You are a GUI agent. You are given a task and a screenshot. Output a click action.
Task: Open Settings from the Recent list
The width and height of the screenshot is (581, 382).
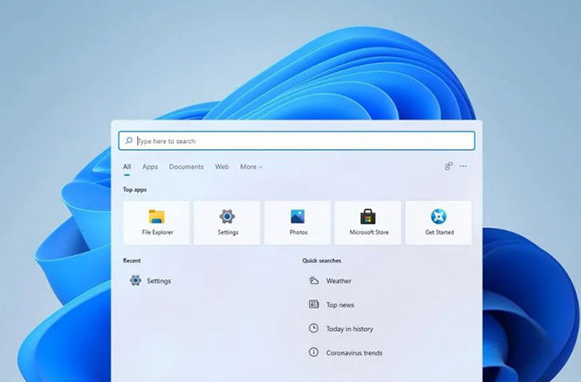coord(150,281)
